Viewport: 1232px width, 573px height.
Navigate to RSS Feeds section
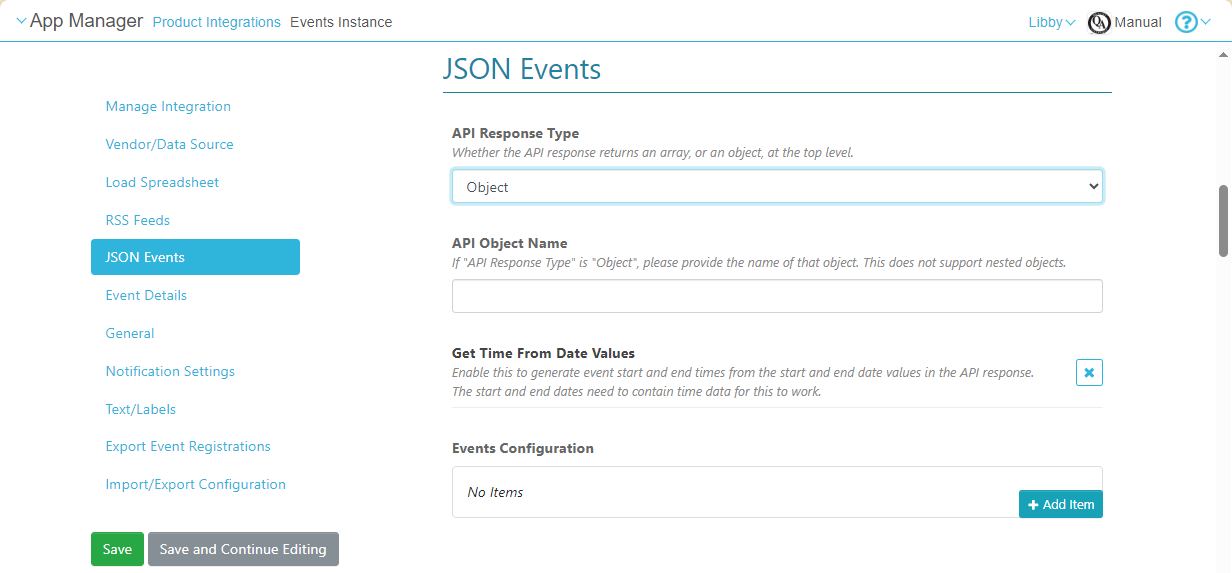[138, 220]
